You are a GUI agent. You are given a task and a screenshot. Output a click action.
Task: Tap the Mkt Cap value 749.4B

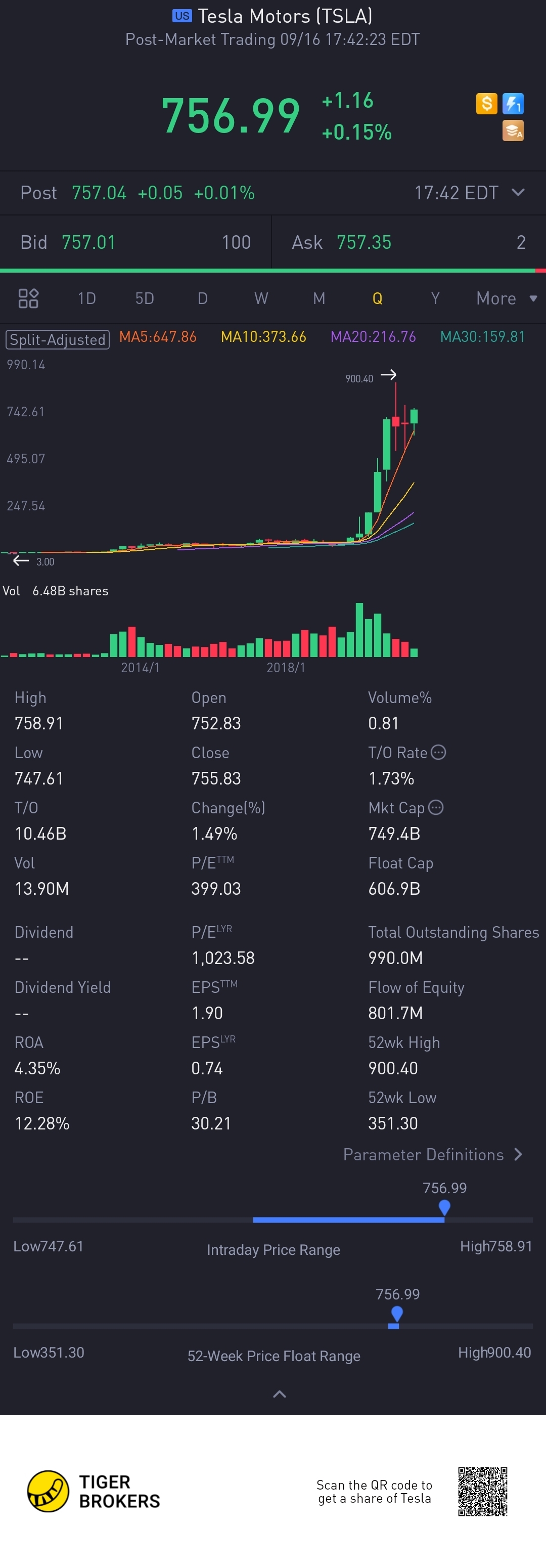point(394,834)
